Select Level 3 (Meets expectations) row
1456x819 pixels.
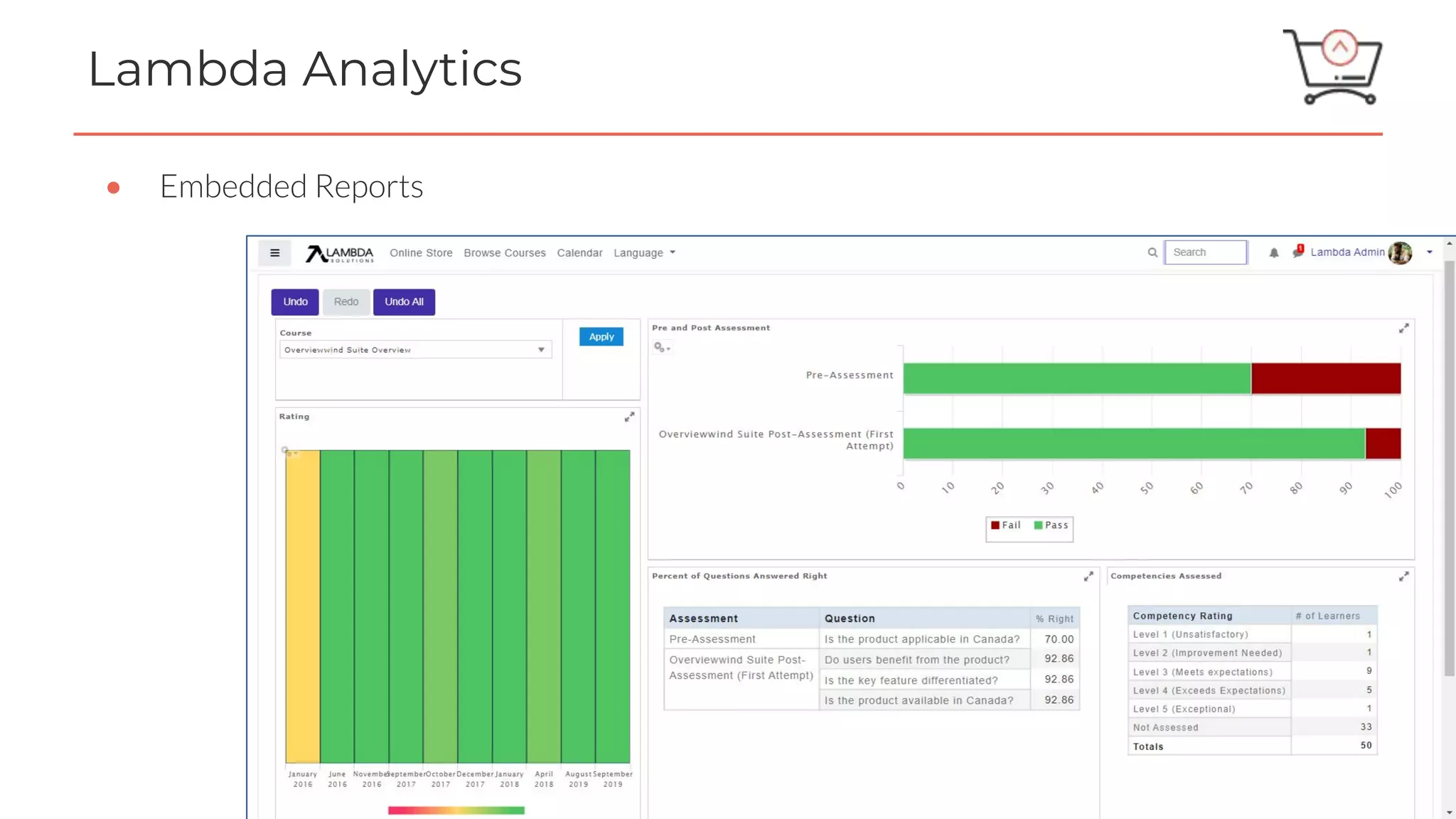click(1252, 672)
